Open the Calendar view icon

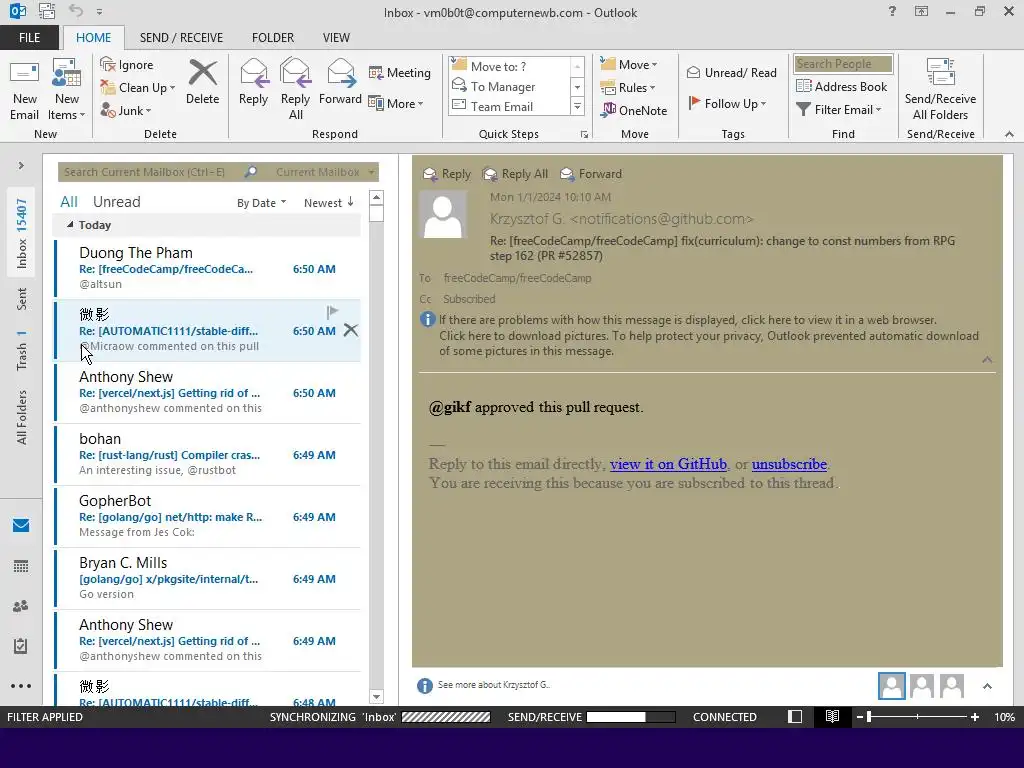tap(21, 566)
